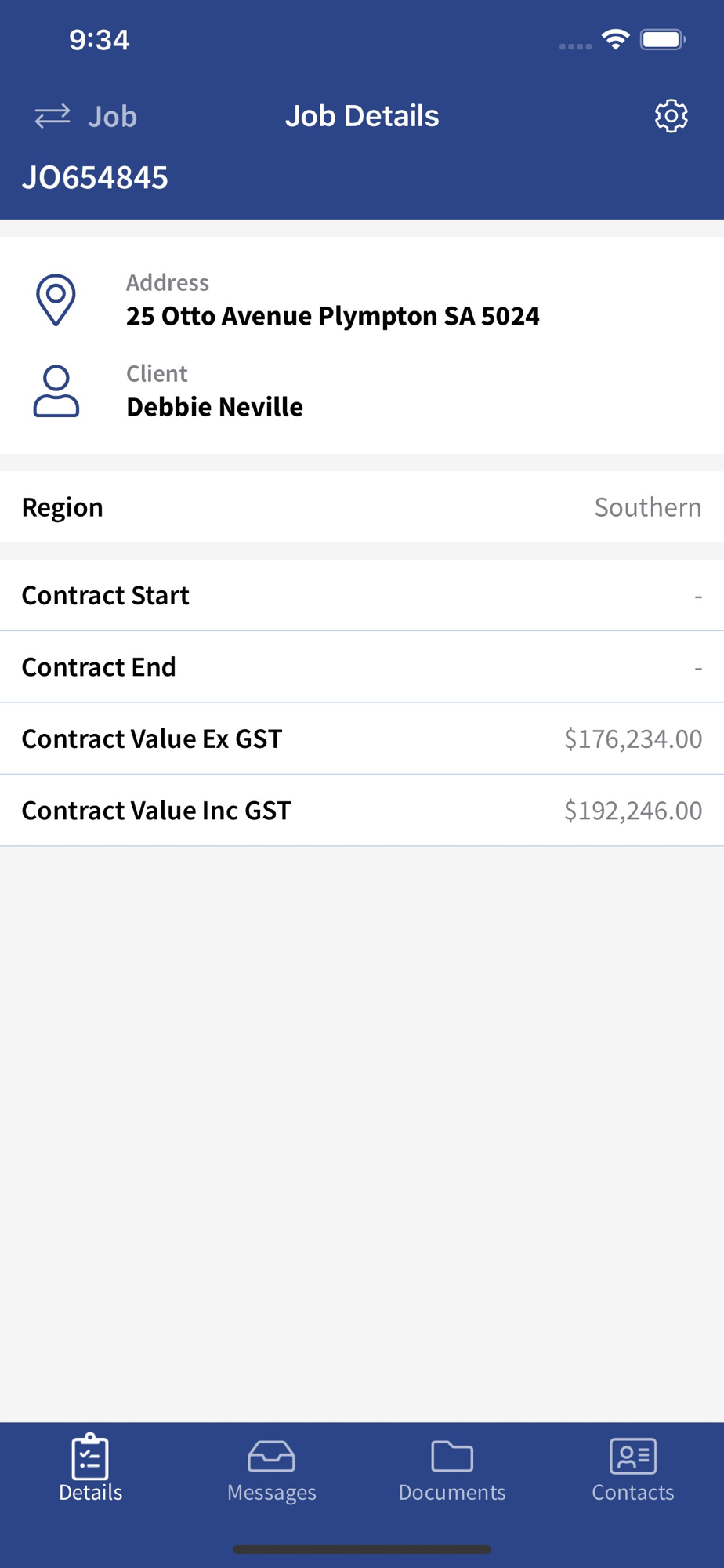Open settings gear icon
This screenshot has width=724, height=1568.
[x=671, y=116]
